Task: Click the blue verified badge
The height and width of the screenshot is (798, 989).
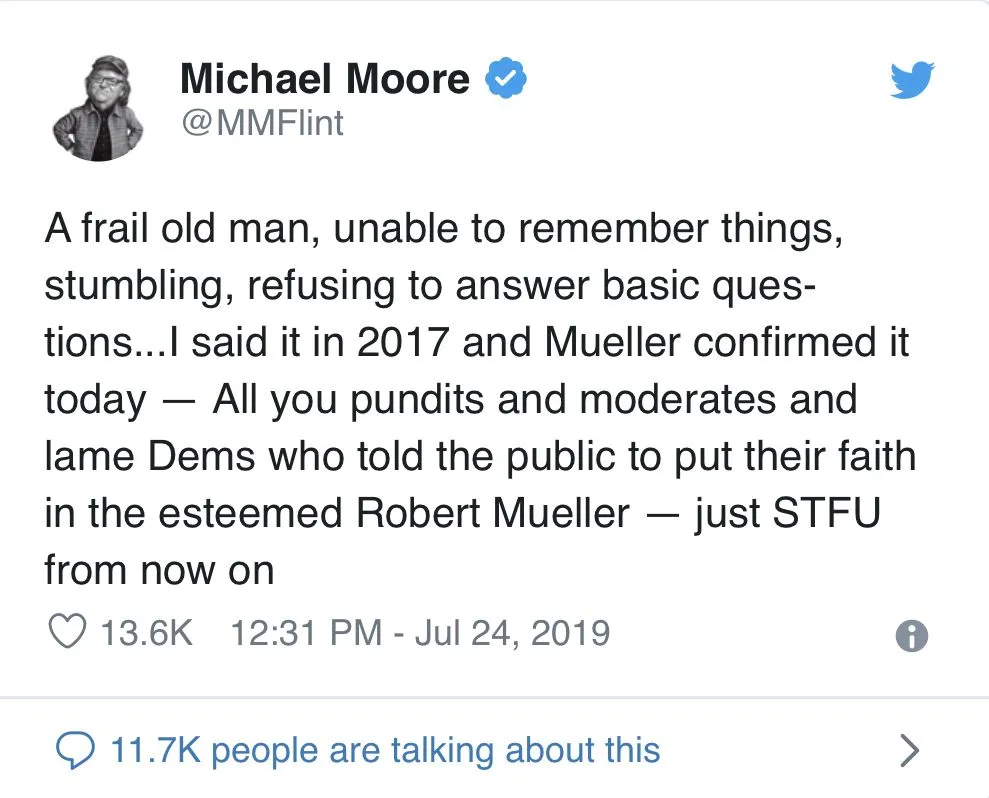Action: (x=507, y=78)
